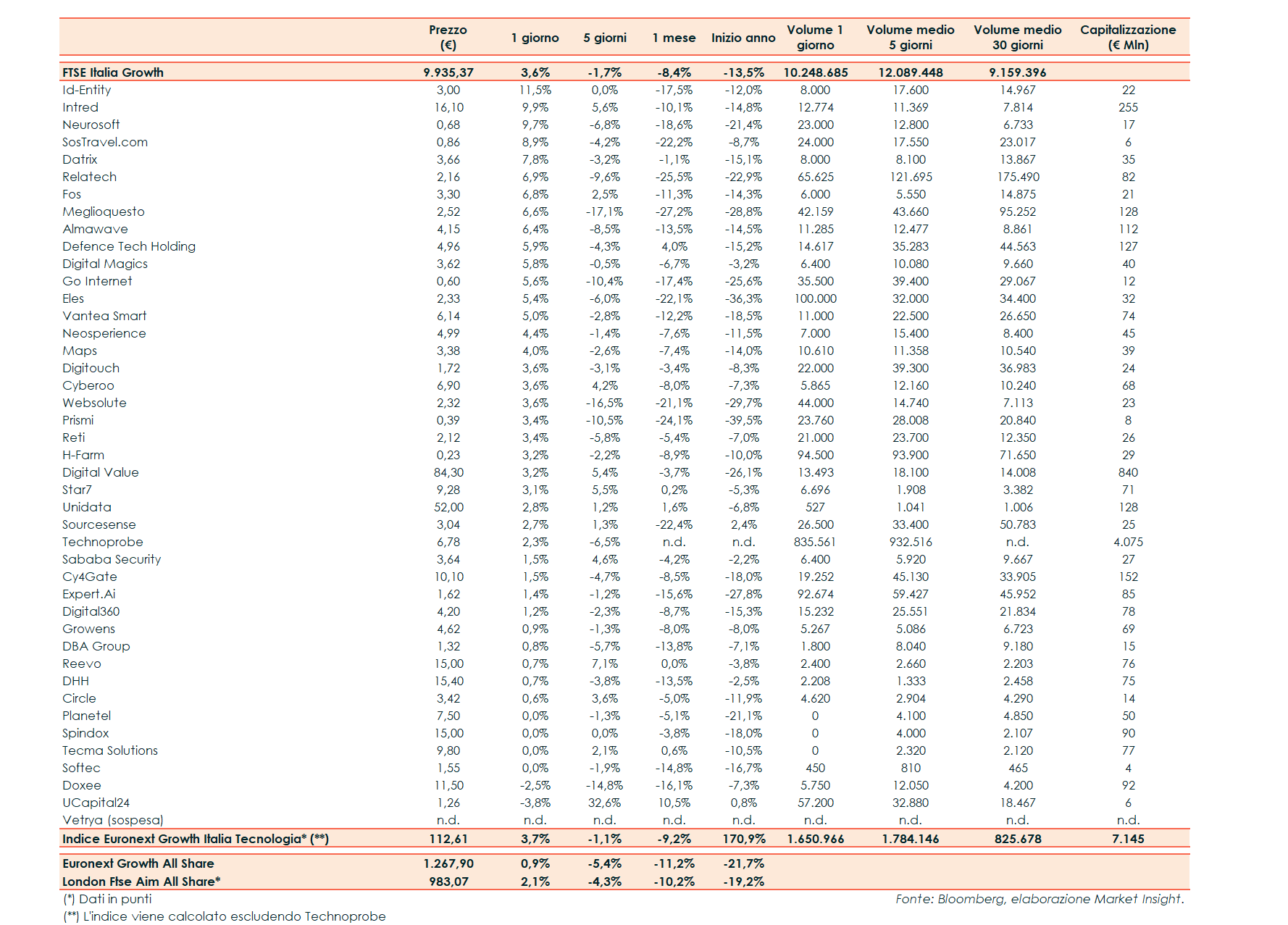This screenshot has height=925, width=1288.
Task: Select the "Volume medio 30 giorni" header
Action: click(1018, 37)
